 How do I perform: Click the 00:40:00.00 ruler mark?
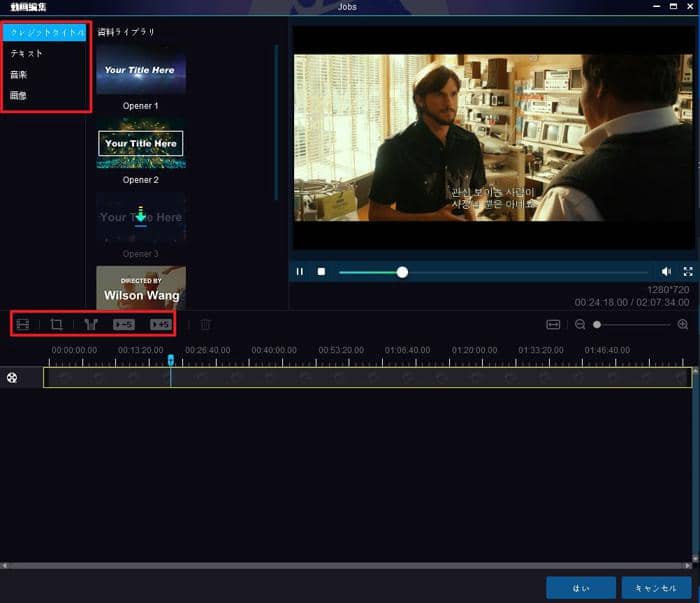[x=274, y=350]
